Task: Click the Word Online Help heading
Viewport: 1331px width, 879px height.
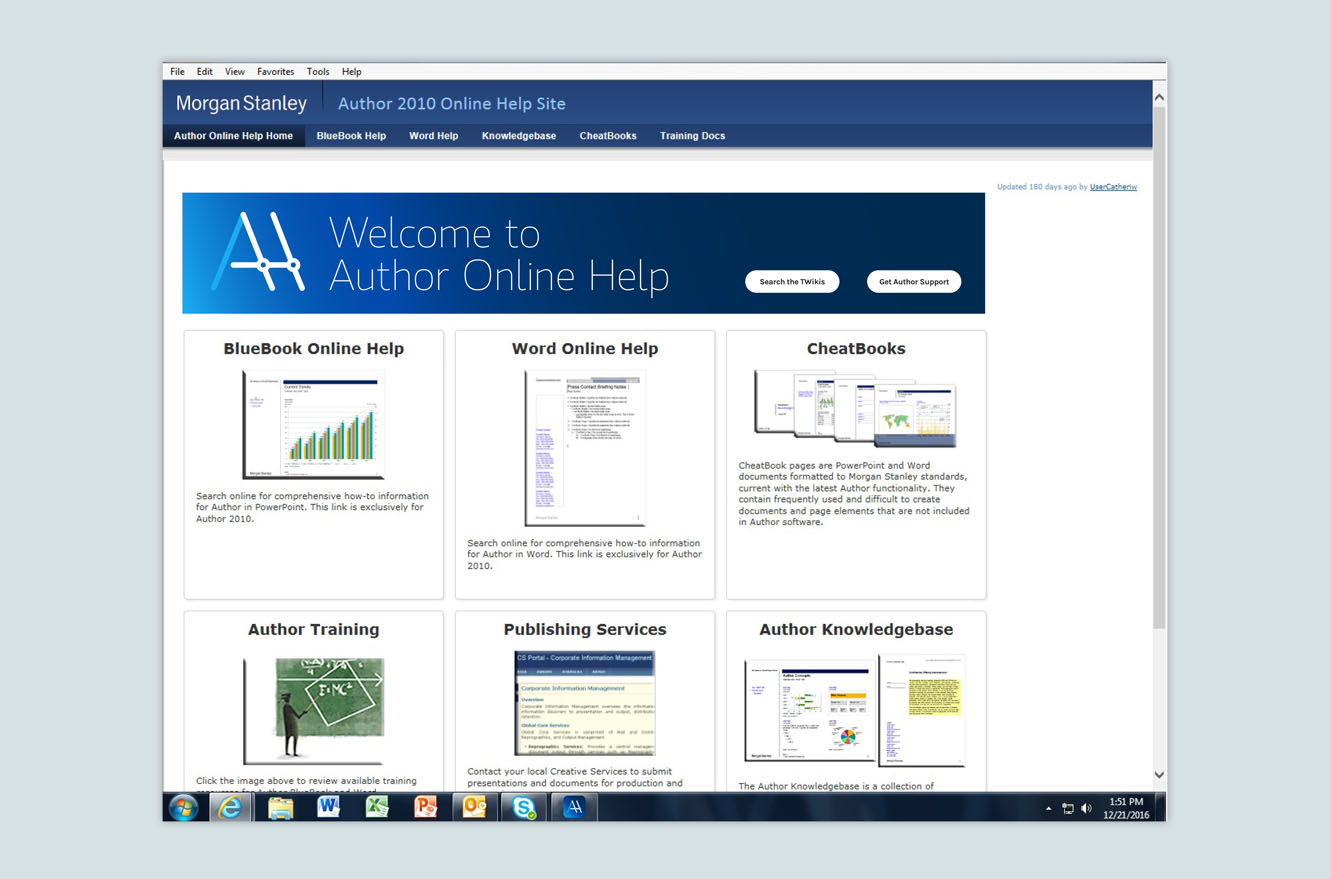Action: (585, 349)
